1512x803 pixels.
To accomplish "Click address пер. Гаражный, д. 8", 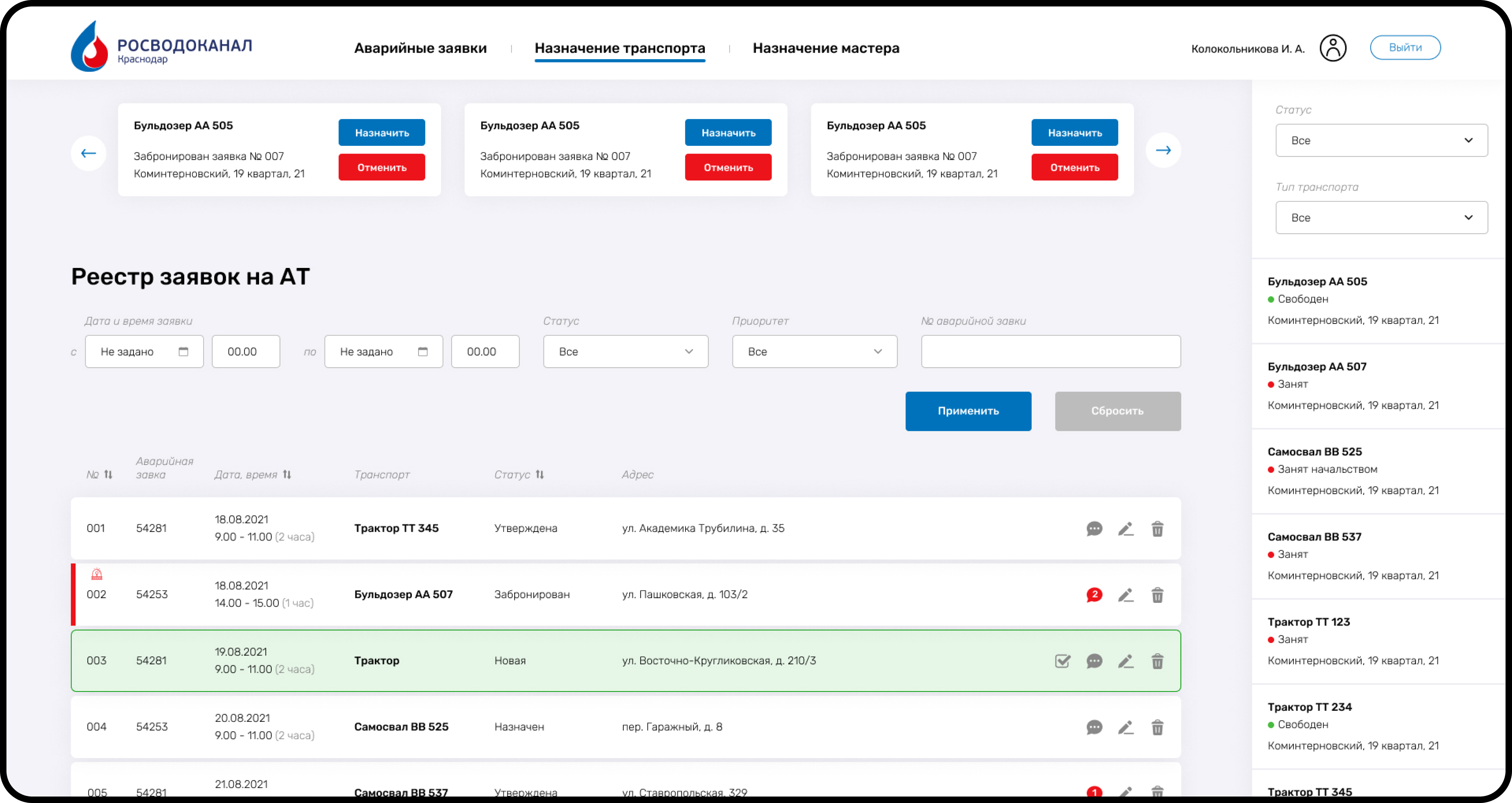I will click(672, 727).
